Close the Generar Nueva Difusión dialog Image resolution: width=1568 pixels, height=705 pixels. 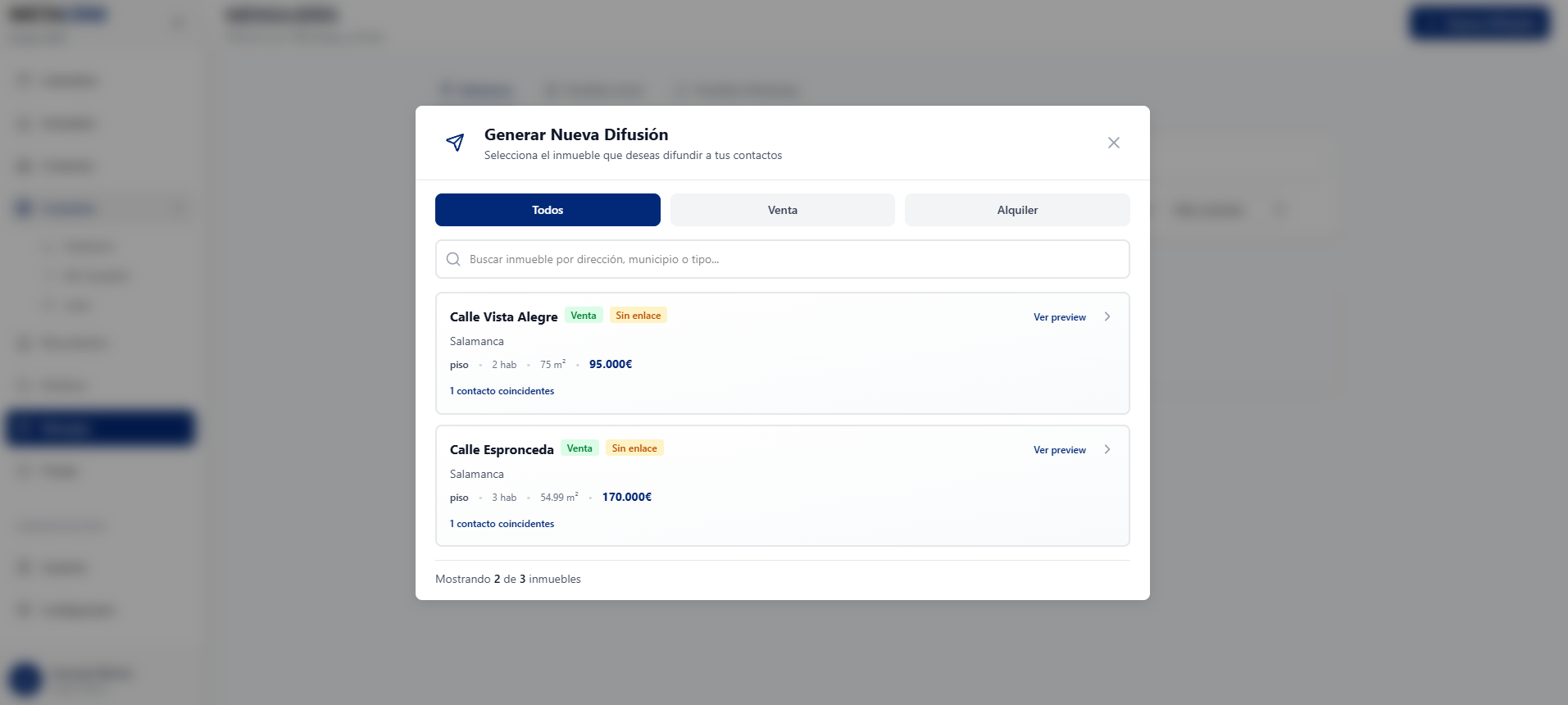[1113, 143]
